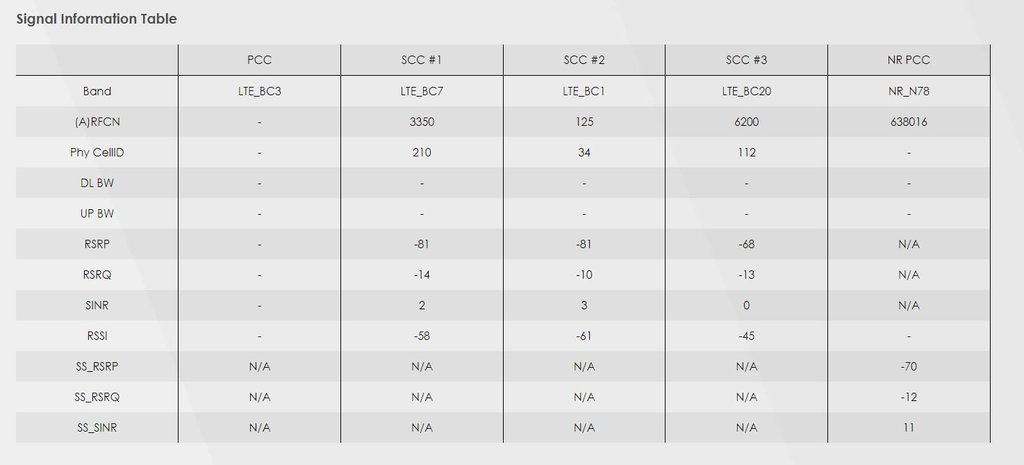1024x465 pixels.
Task: Click the Phy CellID row label
Action: pos(97,153)
